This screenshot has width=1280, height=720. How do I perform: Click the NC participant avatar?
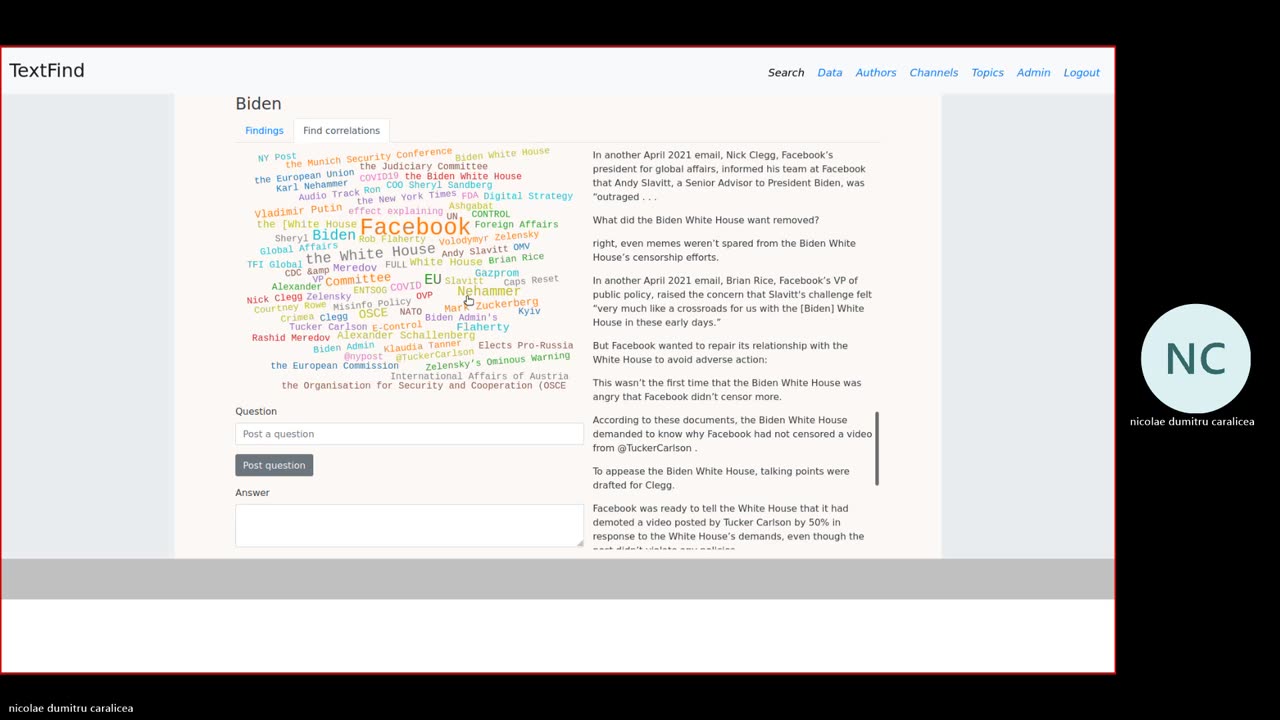(1195, 359)
